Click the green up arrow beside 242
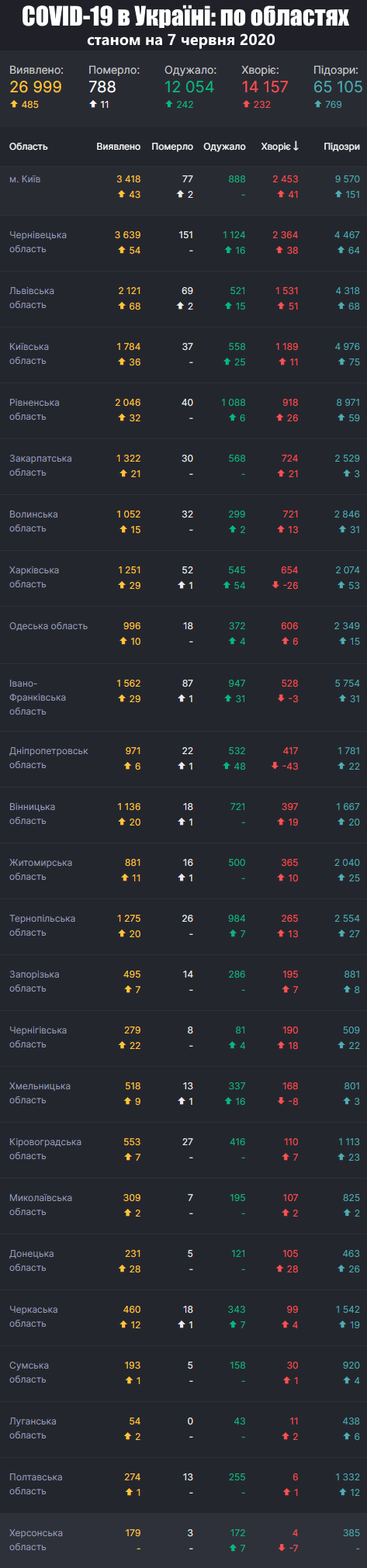Screen dimensions: 367x1568 [168, 104]
